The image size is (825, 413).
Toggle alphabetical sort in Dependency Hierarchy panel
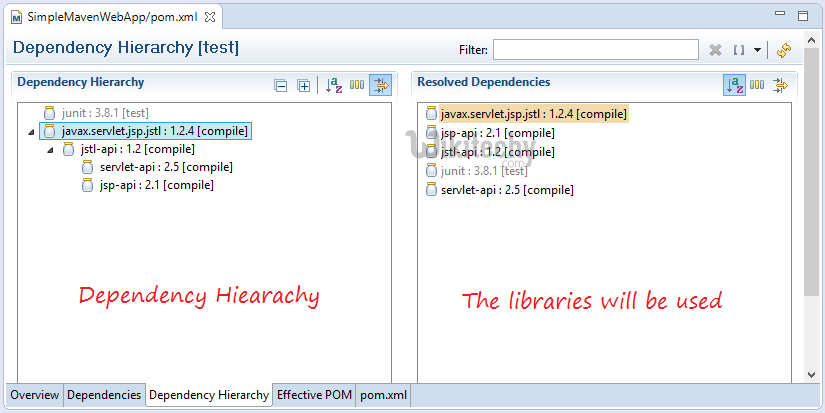coord(335,86)
